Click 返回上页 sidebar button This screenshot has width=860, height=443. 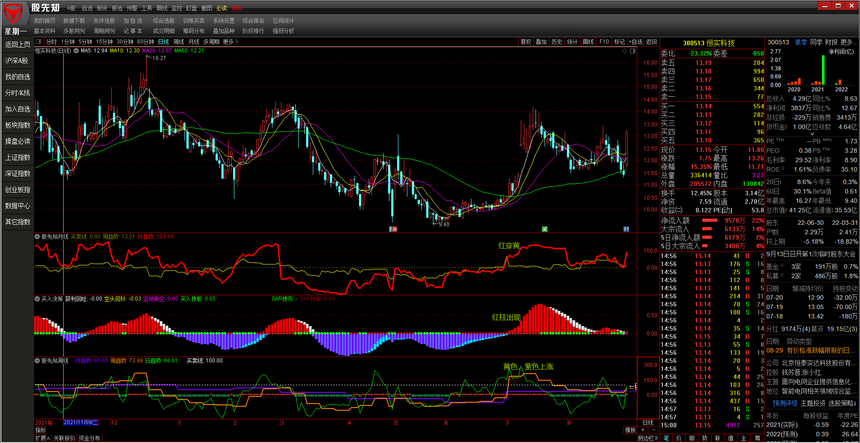point(17,44)
